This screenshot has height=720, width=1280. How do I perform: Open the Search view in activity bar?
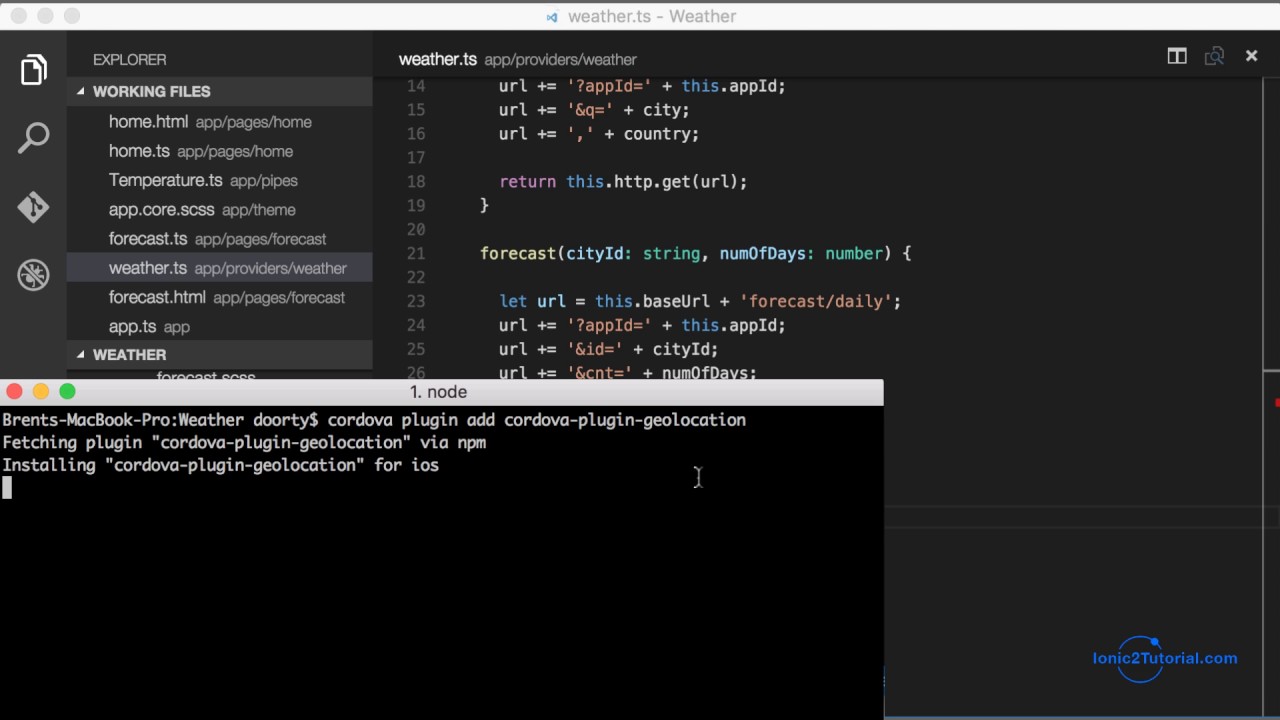point(33,138)
